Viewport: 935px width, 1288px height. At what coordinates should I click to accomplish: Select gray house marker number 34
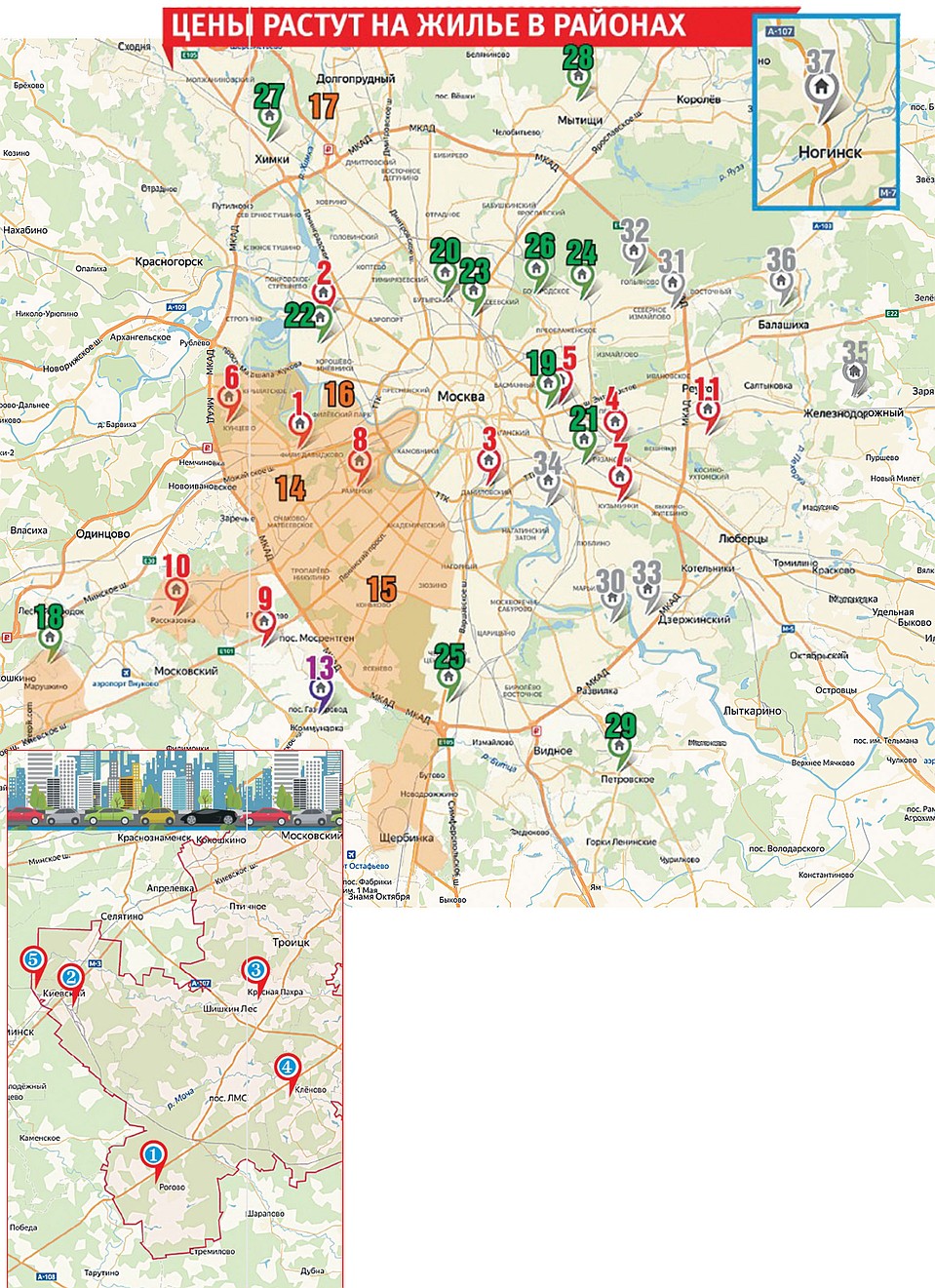(549, 480)
